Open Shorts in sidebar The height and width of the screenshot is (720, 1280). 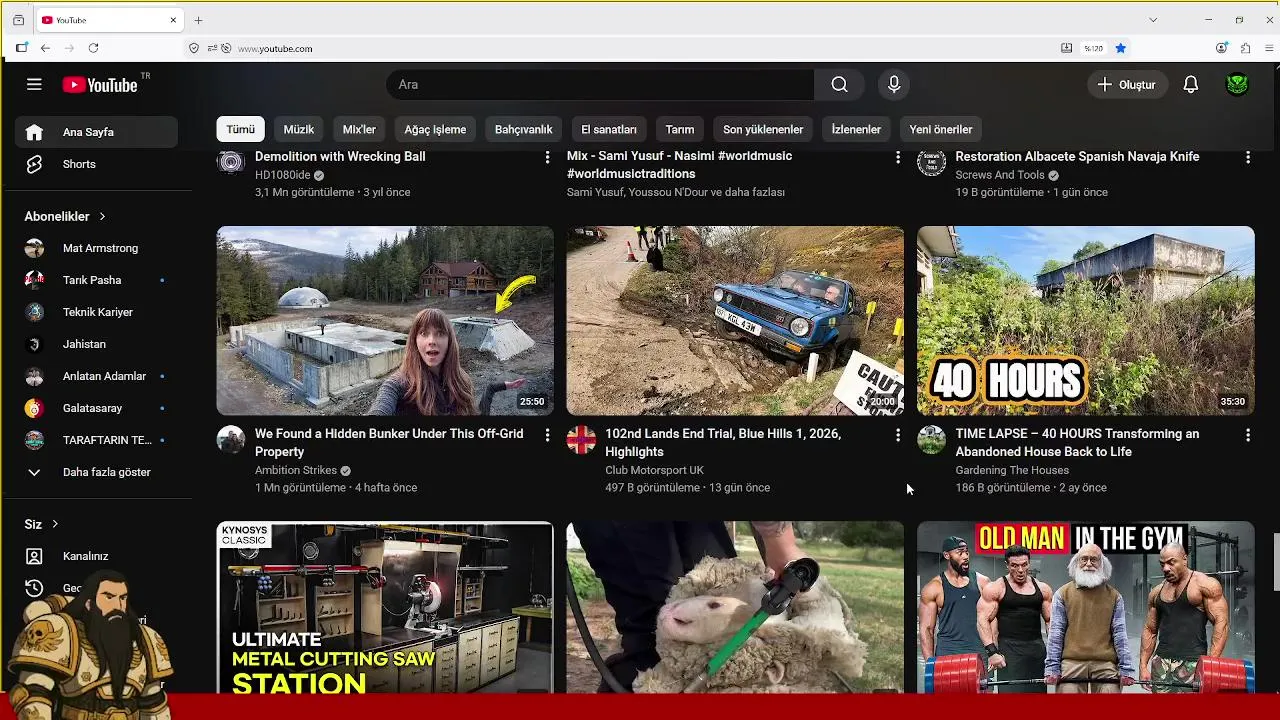click(96, 164)
